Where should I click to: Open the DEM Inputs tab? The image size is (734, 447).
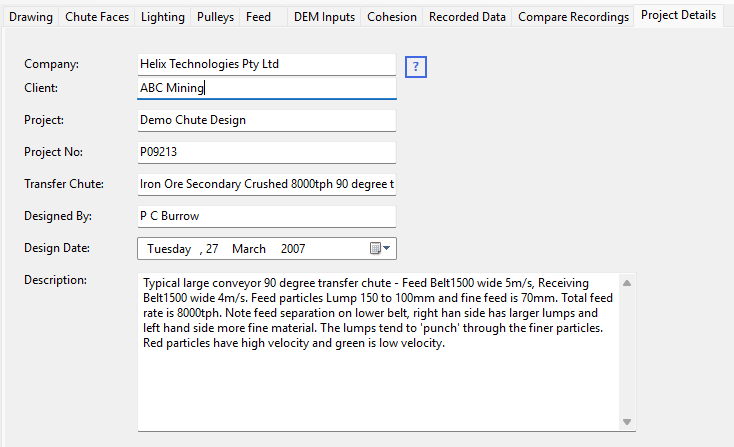point(324,17)
